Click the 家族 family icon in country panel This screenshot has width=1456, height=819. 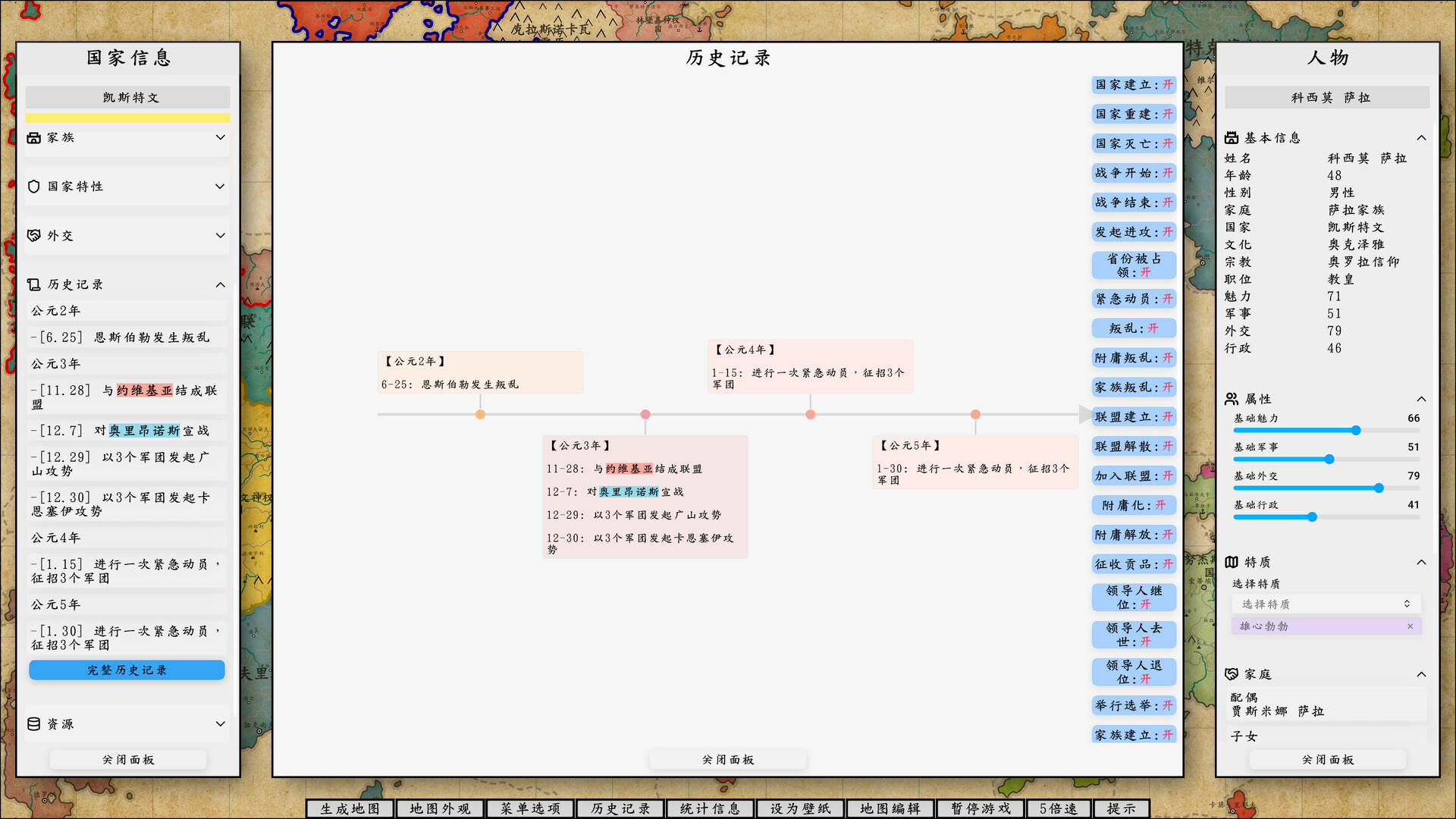(x=34, y=138)
